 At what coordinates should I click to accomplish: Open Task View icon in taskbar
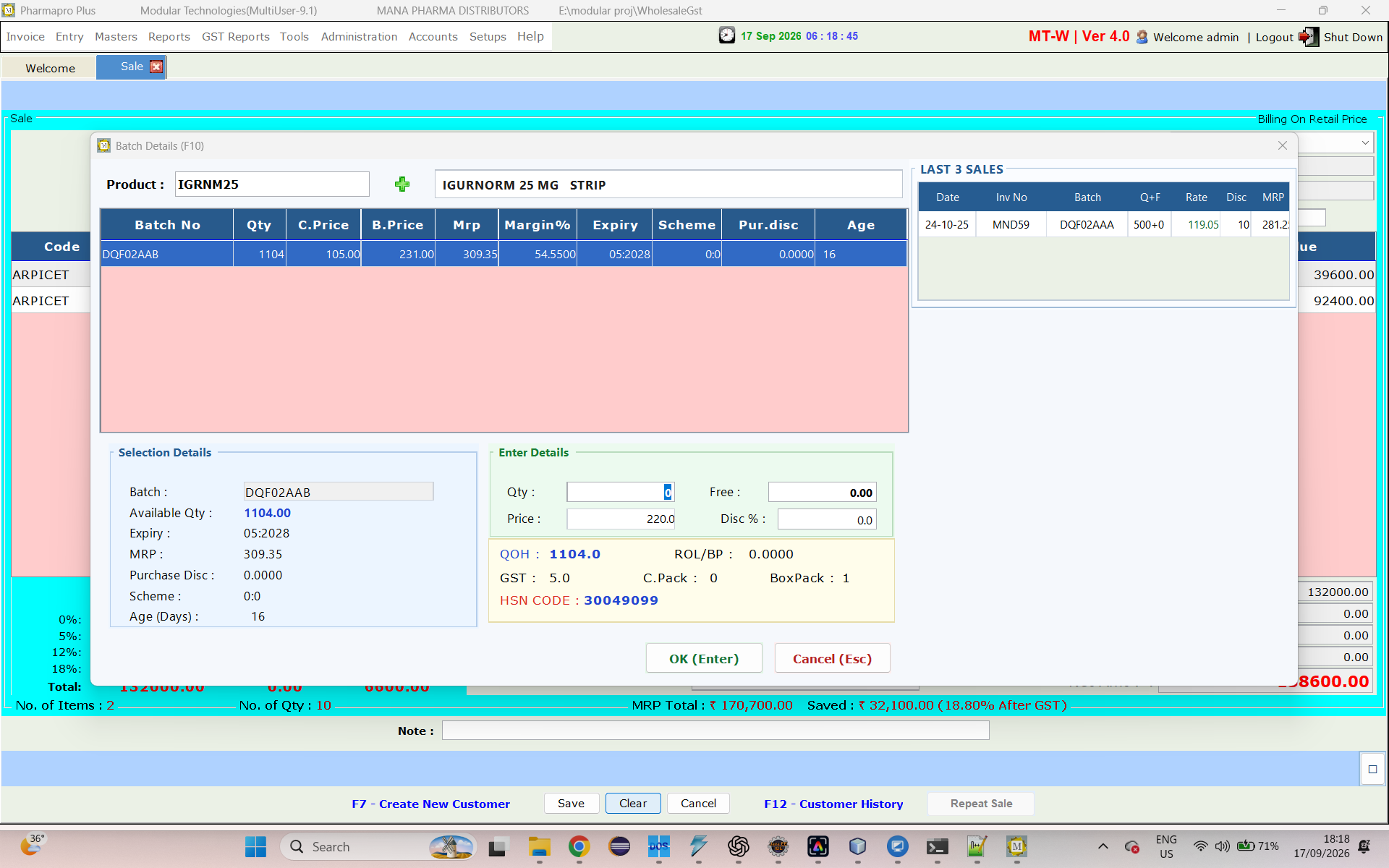click(497, 846)
